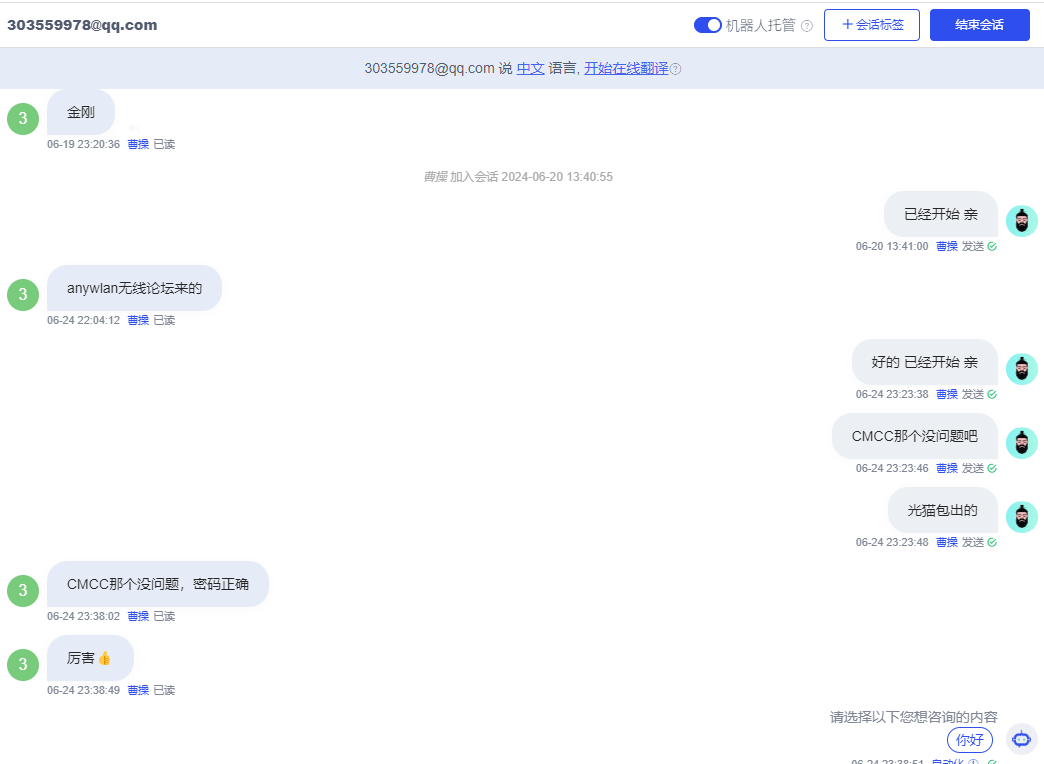The image size is (1044, 764).
Task: Select the 已经开始 亲 bubble at 13:41:00
Action: click(941, 214)
